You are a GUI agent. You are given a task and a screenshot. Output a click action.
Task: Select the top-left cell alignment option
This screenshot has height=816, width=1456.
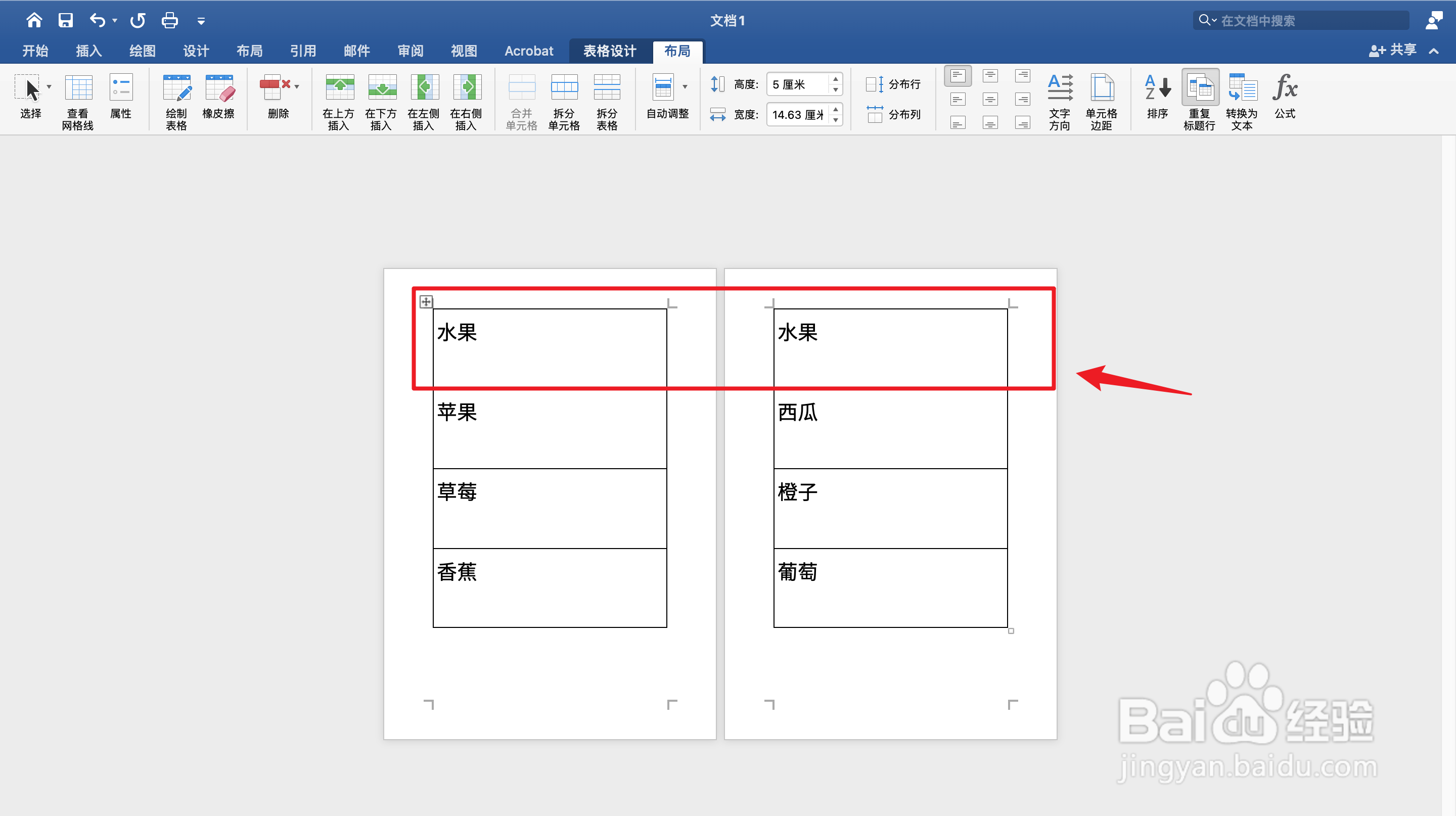[x=958, y=75]
